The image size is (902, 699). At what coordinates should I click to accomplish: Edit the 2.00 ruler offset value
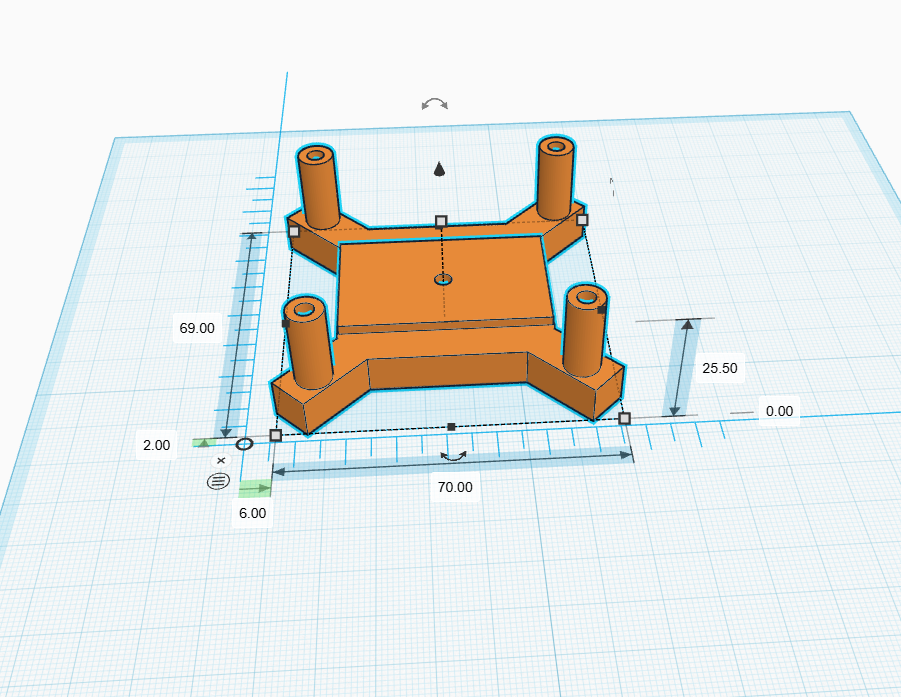pyautogui.click(x=156, y=445)
